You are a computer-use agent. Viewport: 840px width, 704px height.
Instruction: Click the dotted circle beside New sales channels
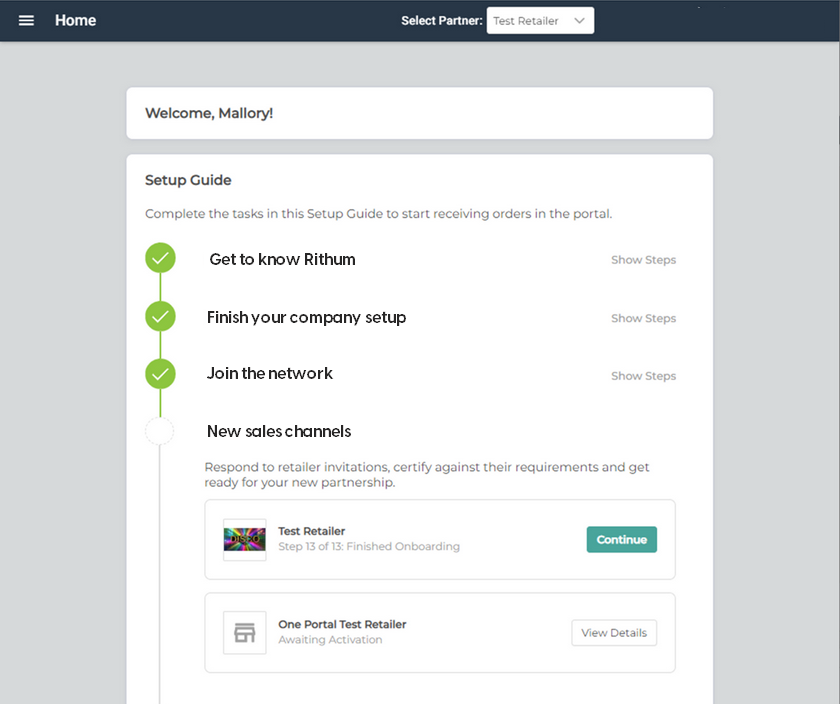(160, 432)
